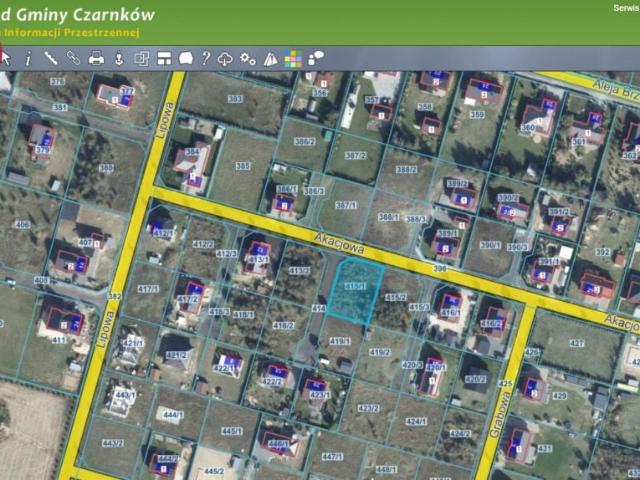
Task: Activate the street view pegman tool
Action: 119,58
